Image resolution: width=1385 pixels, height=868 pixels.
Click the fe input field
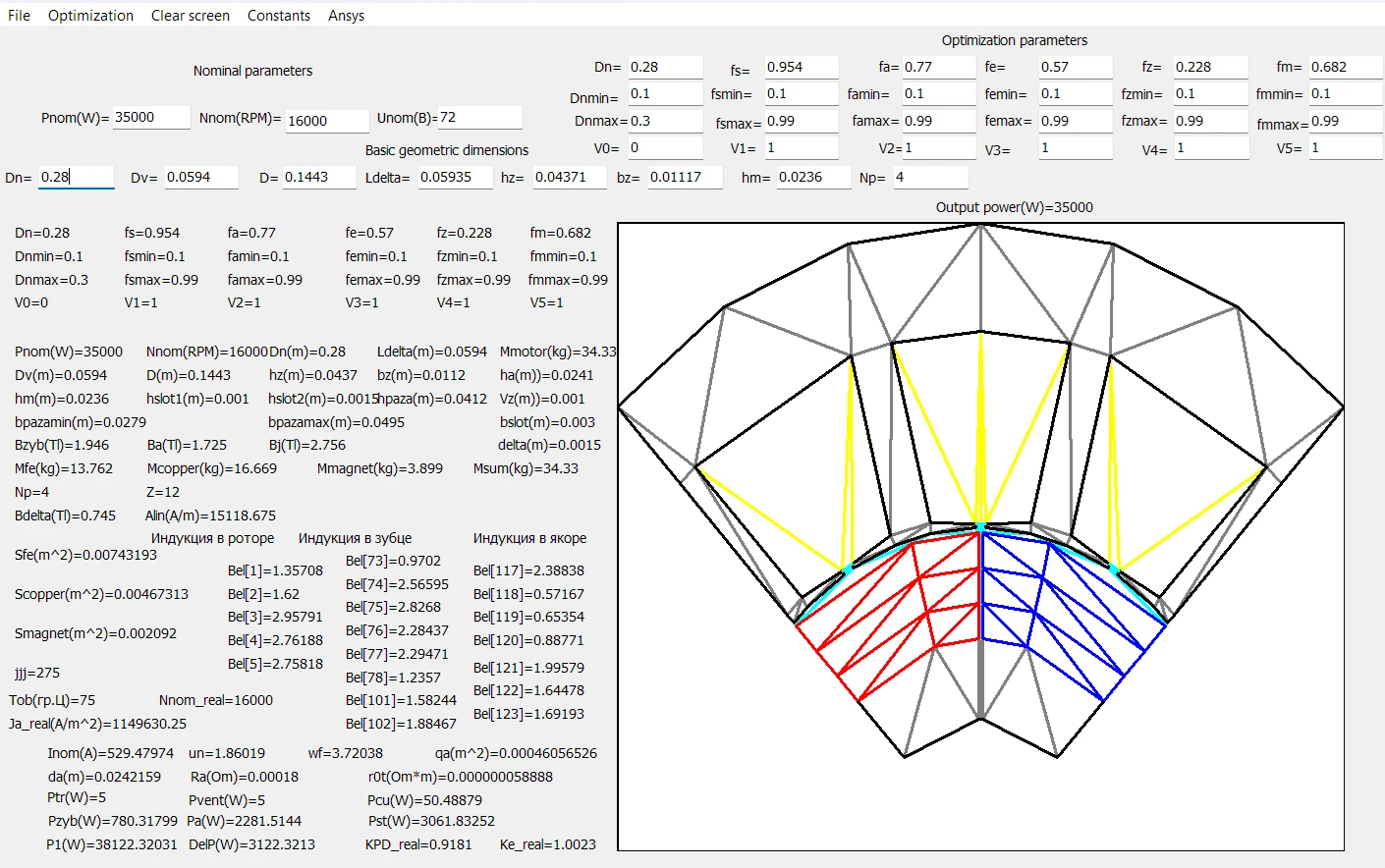1076,68
